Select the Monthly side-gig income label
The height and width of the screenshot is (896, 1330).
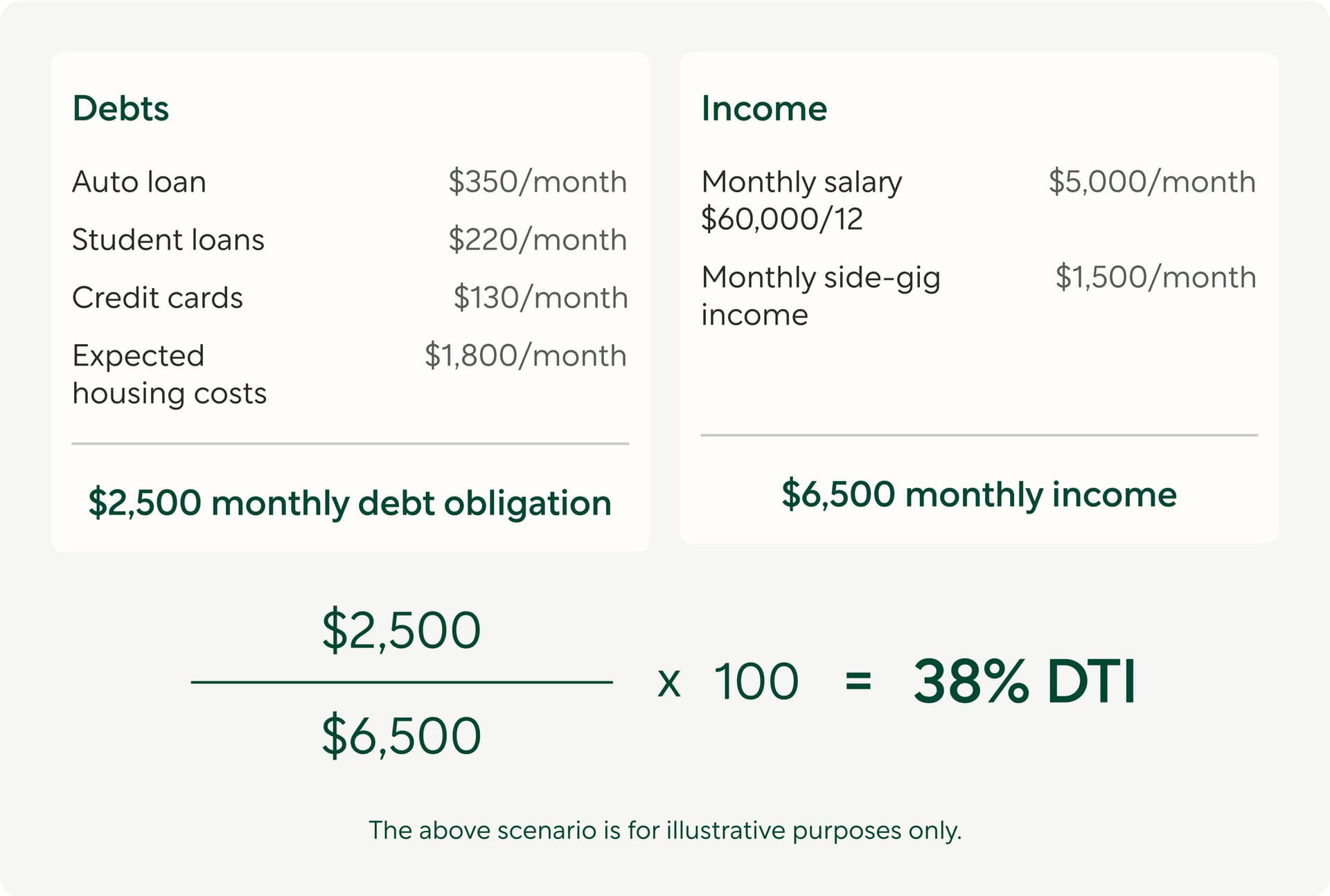point(820,296)
